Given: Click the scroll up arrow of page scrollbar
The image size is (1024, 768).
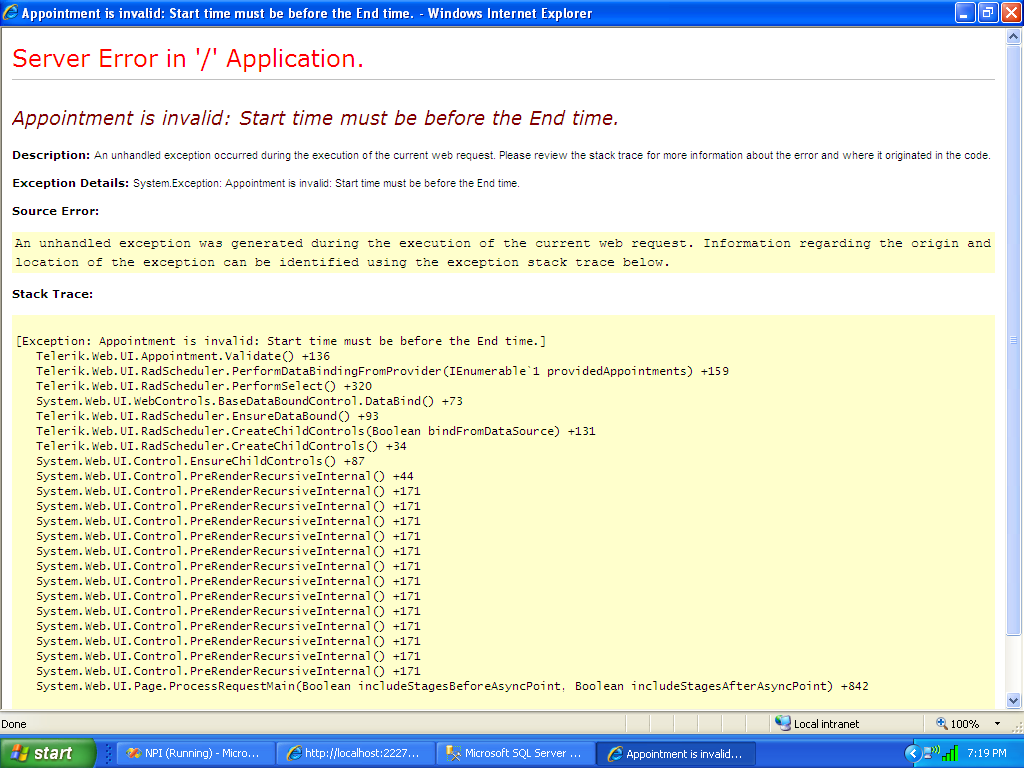Looking at the screenshot, I should pyautogui.click(x=1013, y=37).
